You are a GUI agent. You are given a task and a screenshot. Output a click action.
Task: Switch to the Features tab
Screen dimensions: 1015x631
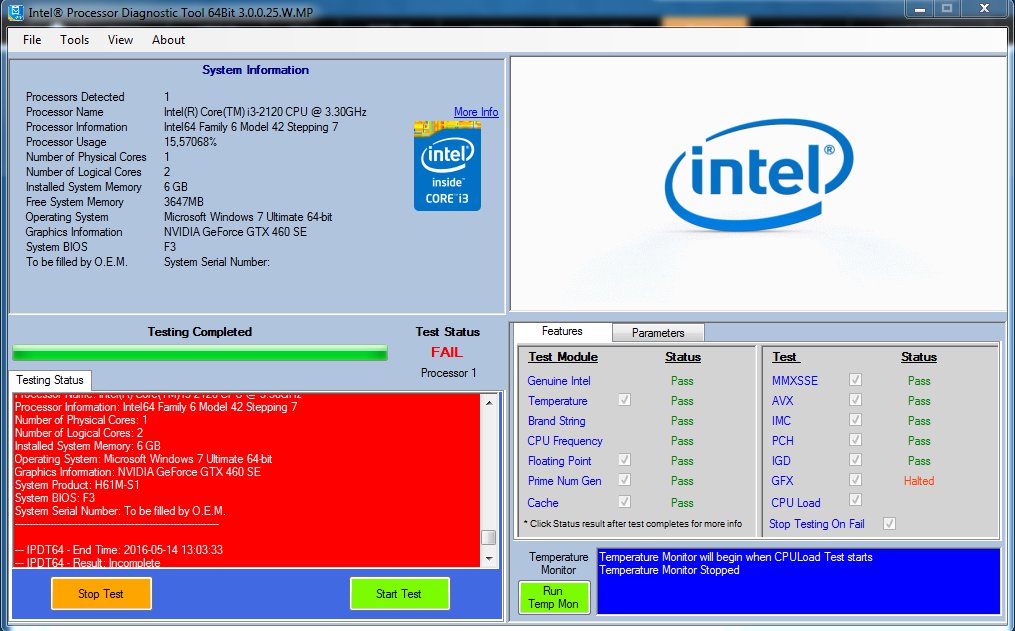click(x=562, y=331)
